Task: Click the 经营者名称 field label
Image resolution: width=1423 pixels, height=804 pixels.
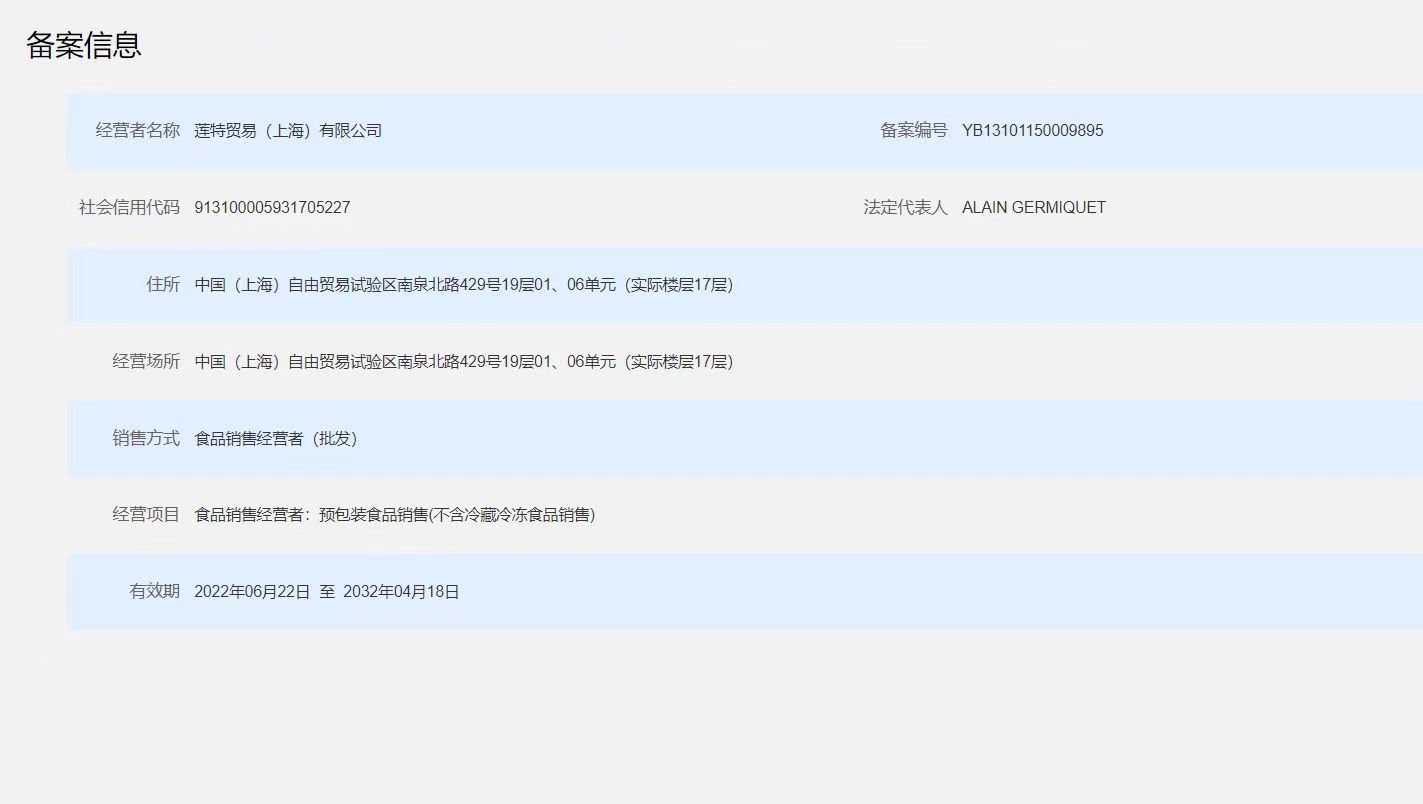Action: click(x=138, y=131)
